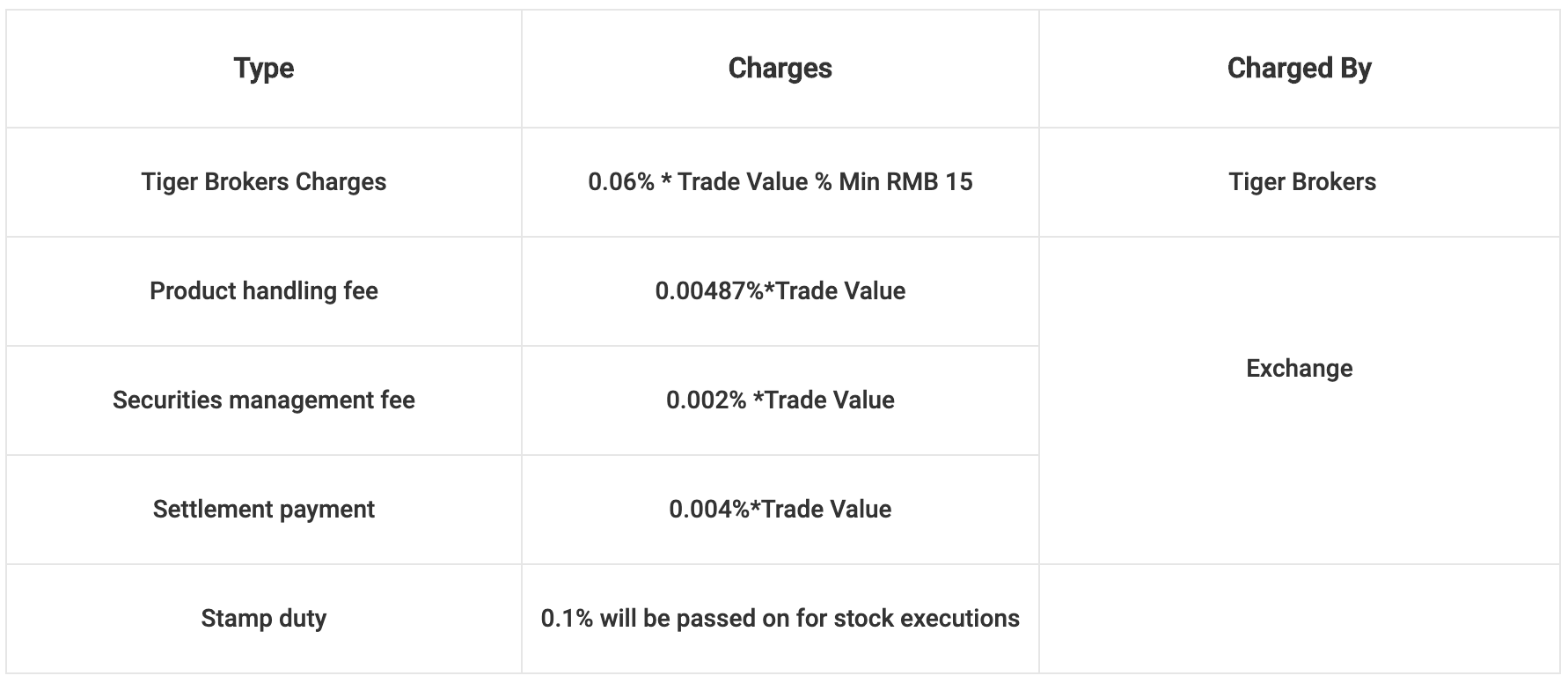Click the empty Charged By cell for Stamp duty

(x=1299, y=619)
